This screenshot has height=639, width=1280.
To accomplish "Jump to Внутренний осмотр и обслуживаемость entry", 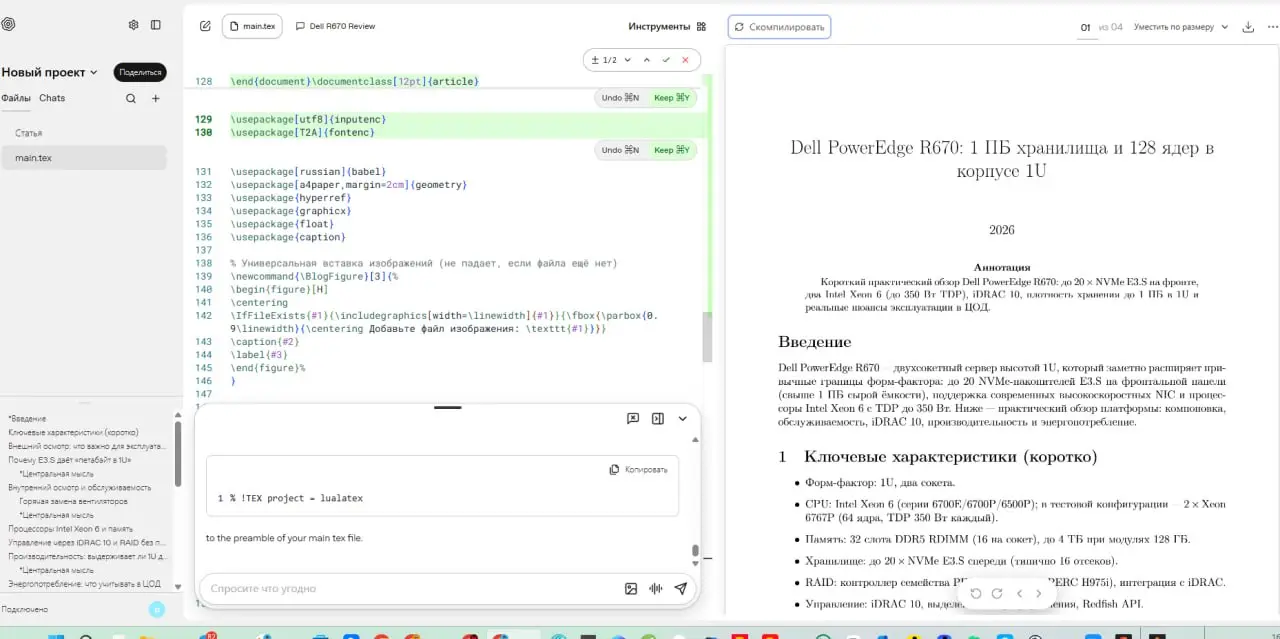I will coord(80,487).
